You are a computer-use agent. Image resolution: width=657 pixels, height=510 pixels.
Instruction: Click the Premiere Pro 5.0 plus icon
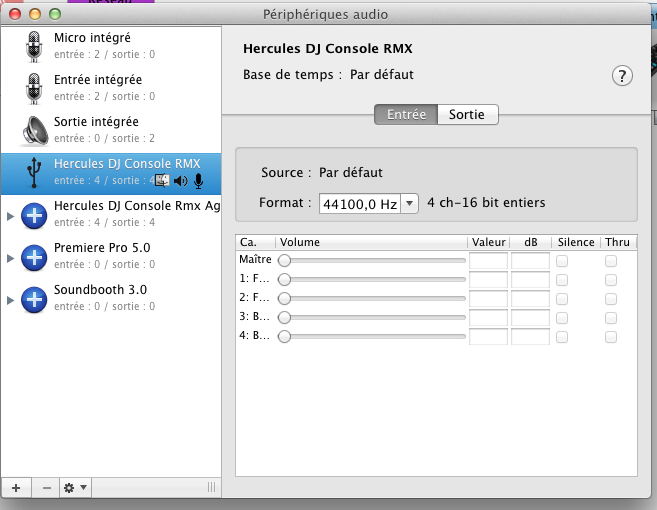[x=34, y=257]
